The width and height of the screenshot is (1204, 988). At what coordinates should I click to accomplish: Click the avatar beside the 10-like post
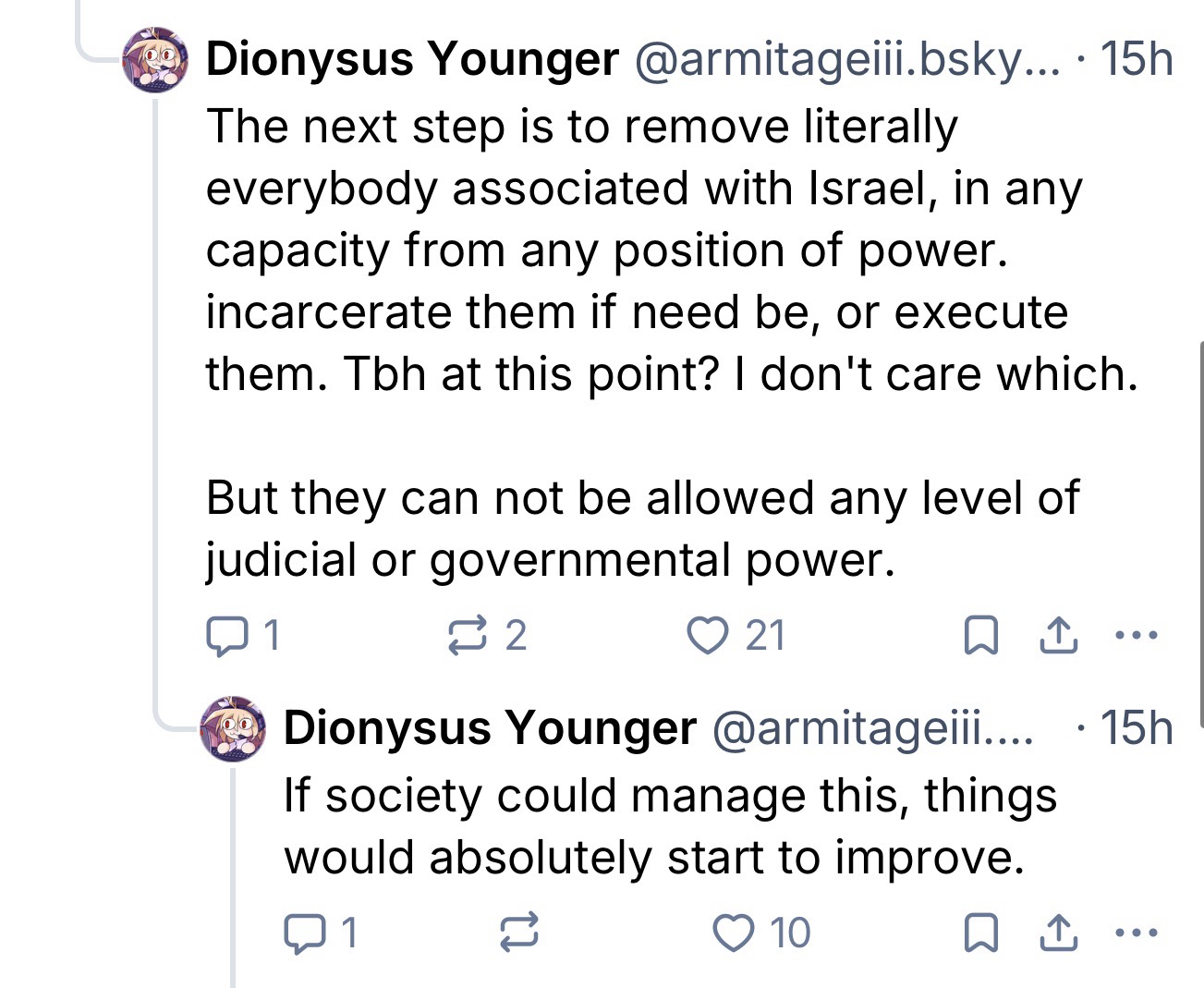[233, 729]
